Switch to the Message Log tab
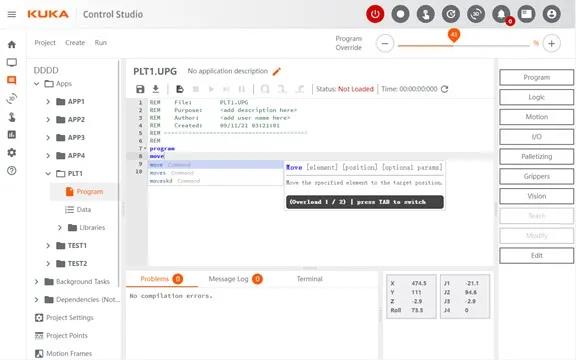Image resolution: width=576 pixels, height=360 pixels. 235,279
